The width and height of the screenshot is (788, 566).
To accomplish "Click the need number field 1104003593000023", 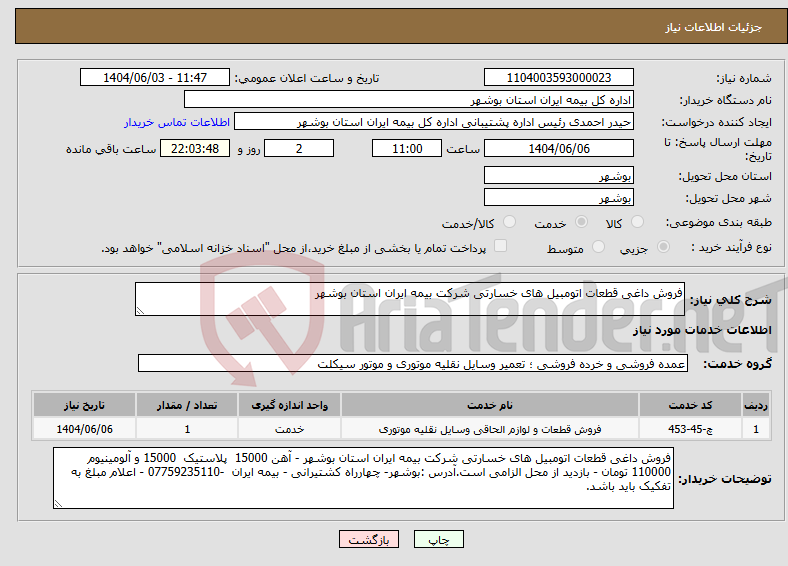I will click(x=558, y=77).
